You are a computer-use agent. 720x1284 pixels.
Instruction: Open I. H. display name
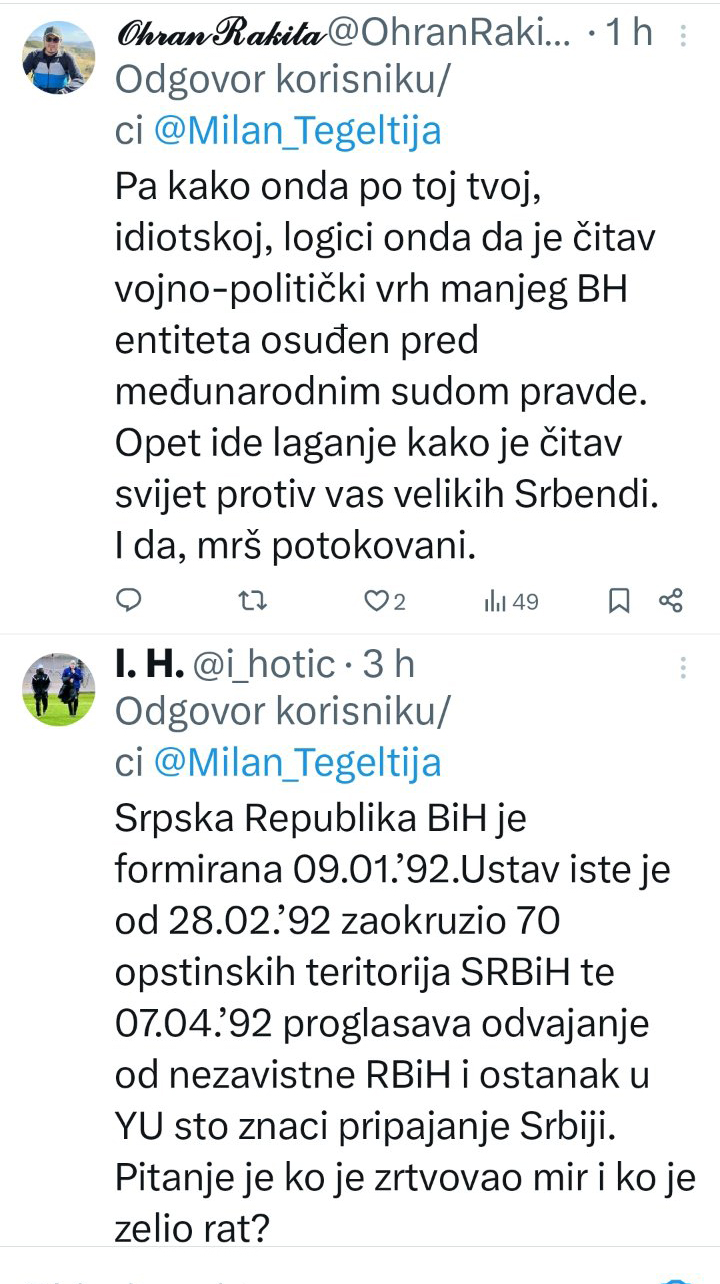(150, 664)
